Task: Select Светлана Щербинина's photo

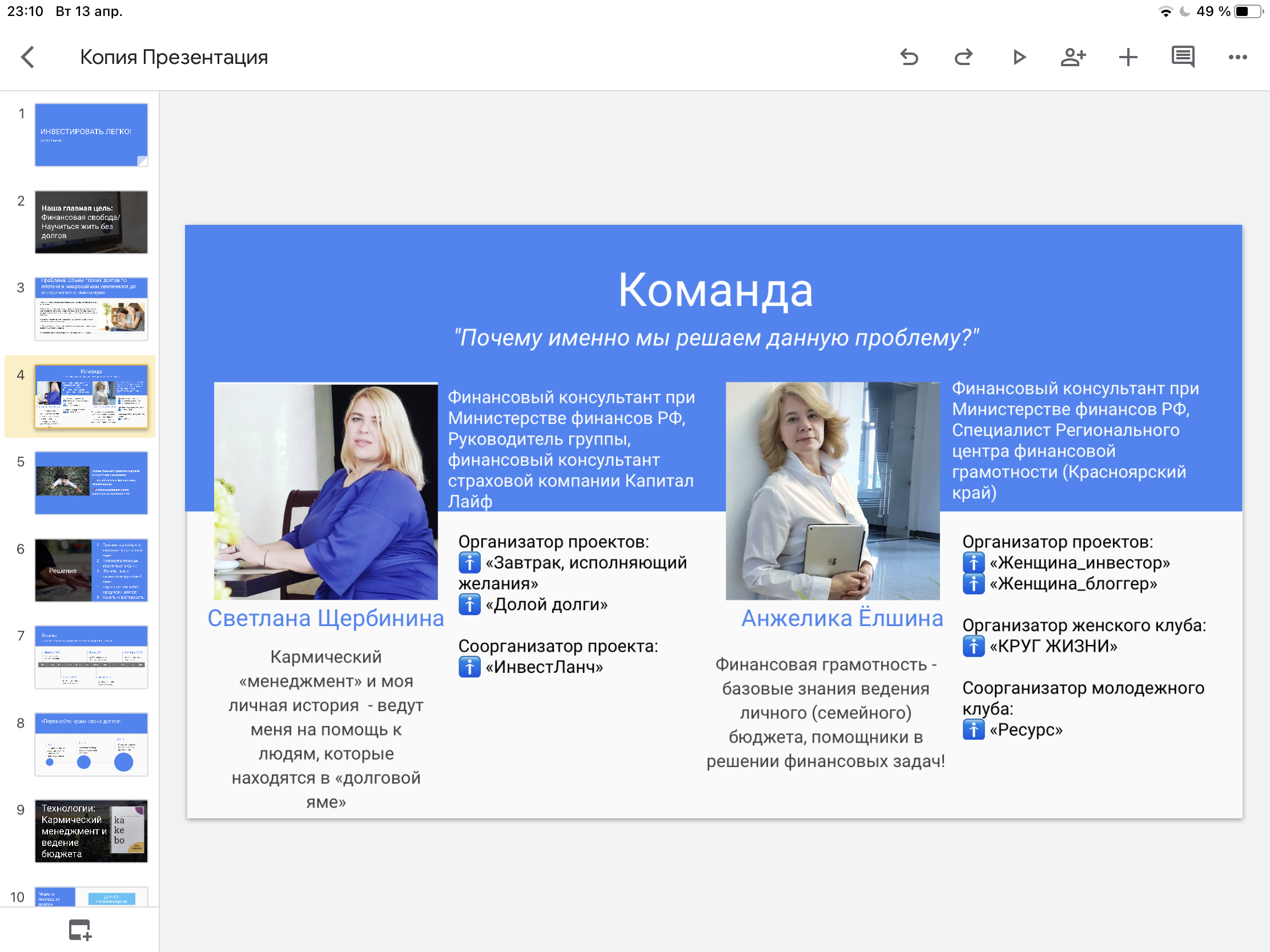Action: tap(325, 491)
